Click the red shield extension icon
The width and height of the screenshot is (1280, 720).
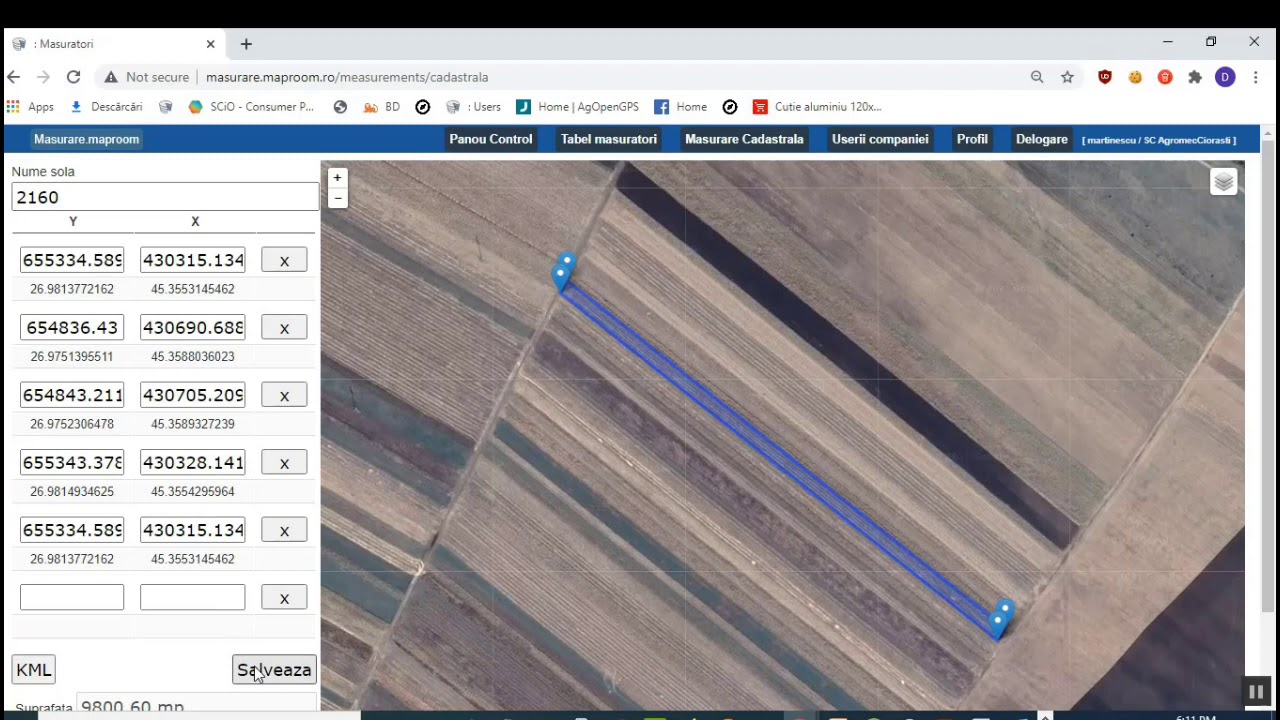[x=1105, y=77]
